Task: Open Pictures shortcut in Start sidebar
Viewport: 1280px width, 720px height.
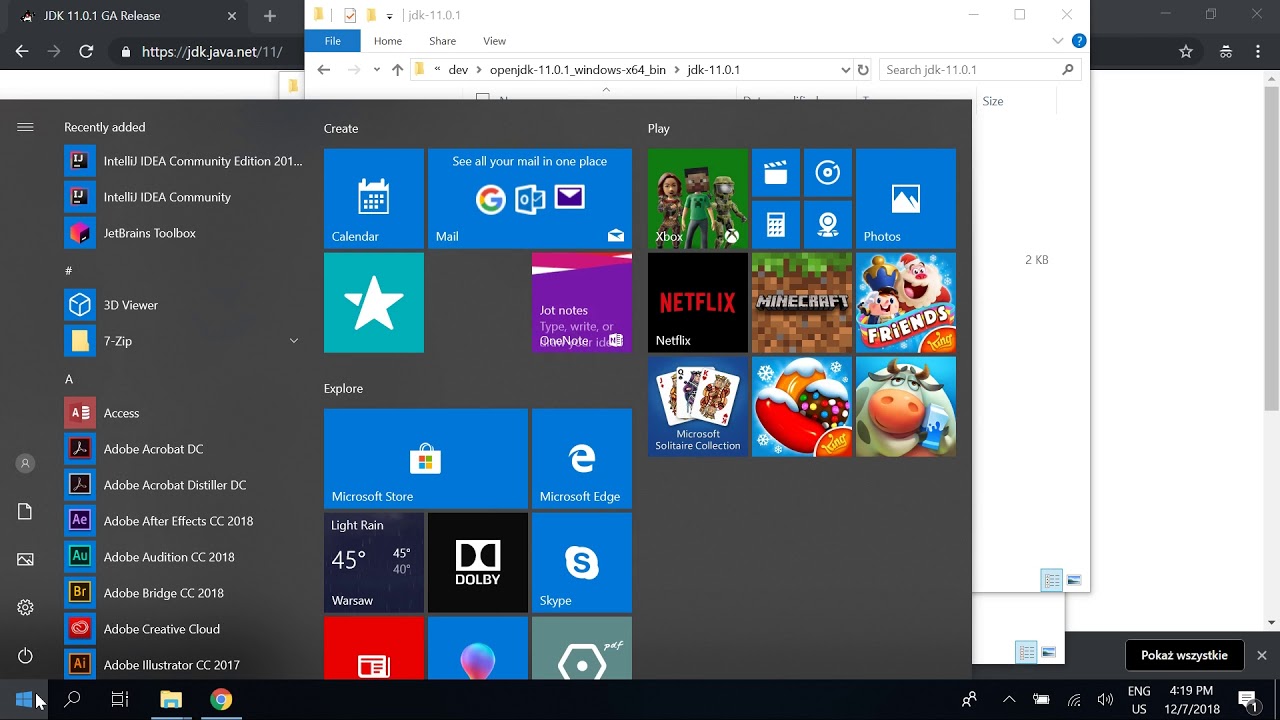Action: [26, 560]
